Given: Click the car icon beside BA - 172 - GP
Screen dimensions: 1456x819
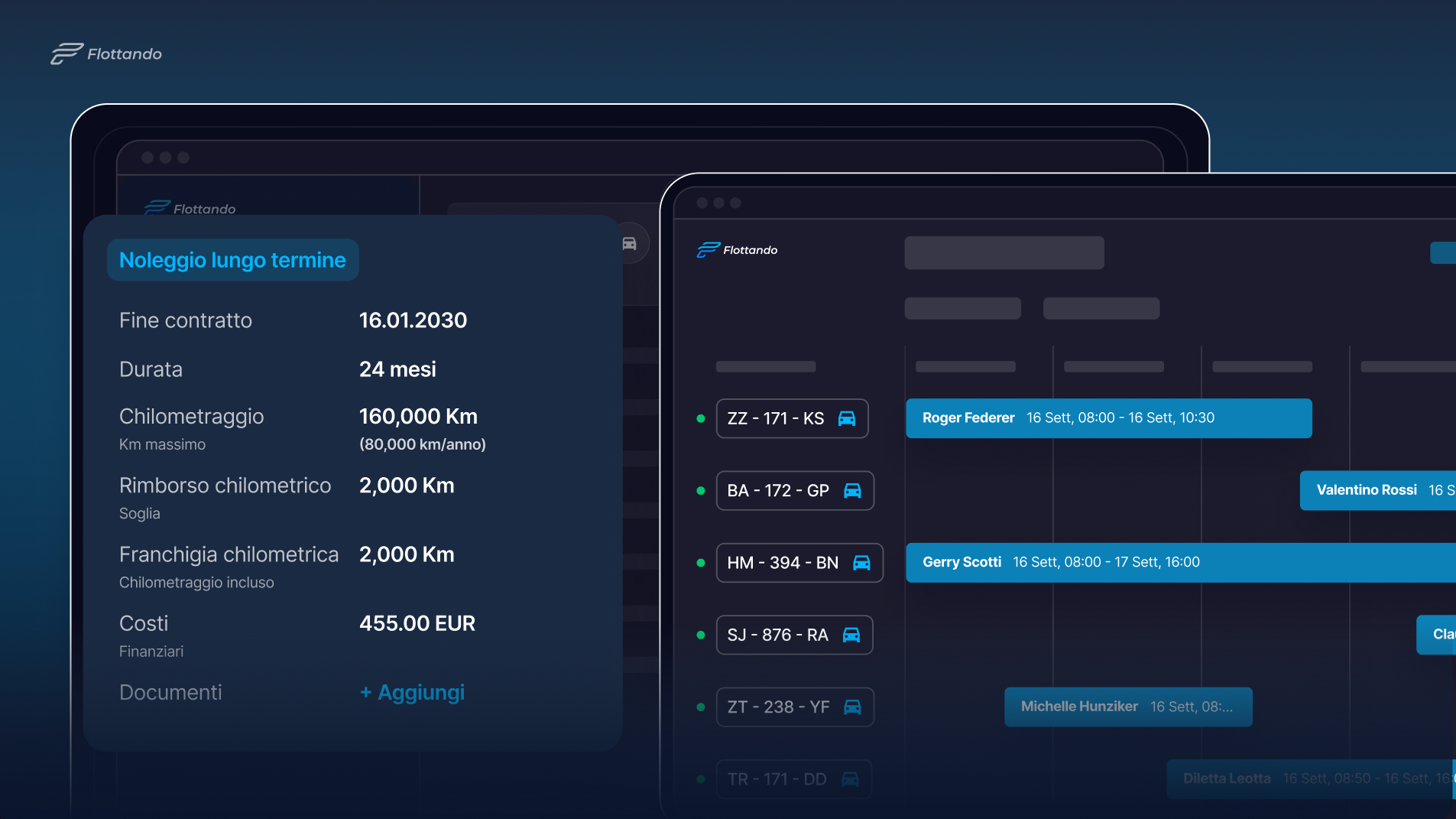Looking at the screenshot, I should click(x=852, y=491).
